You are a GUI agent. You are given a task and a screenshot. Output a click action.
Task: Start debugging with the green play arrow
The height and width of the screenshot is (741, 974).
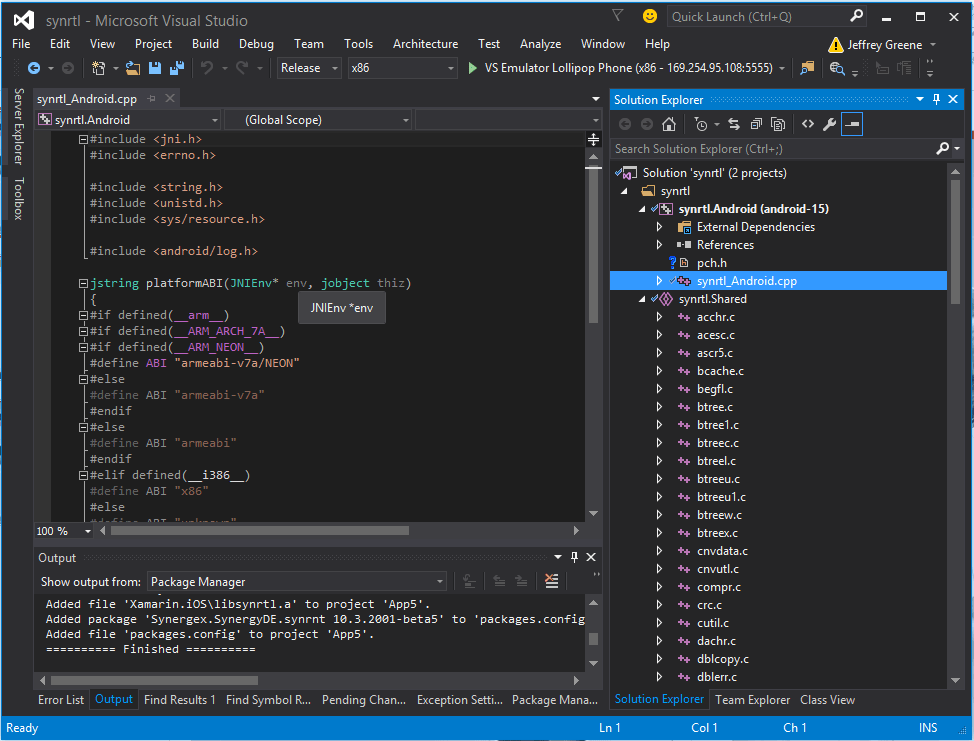click(x=473, y=68)
